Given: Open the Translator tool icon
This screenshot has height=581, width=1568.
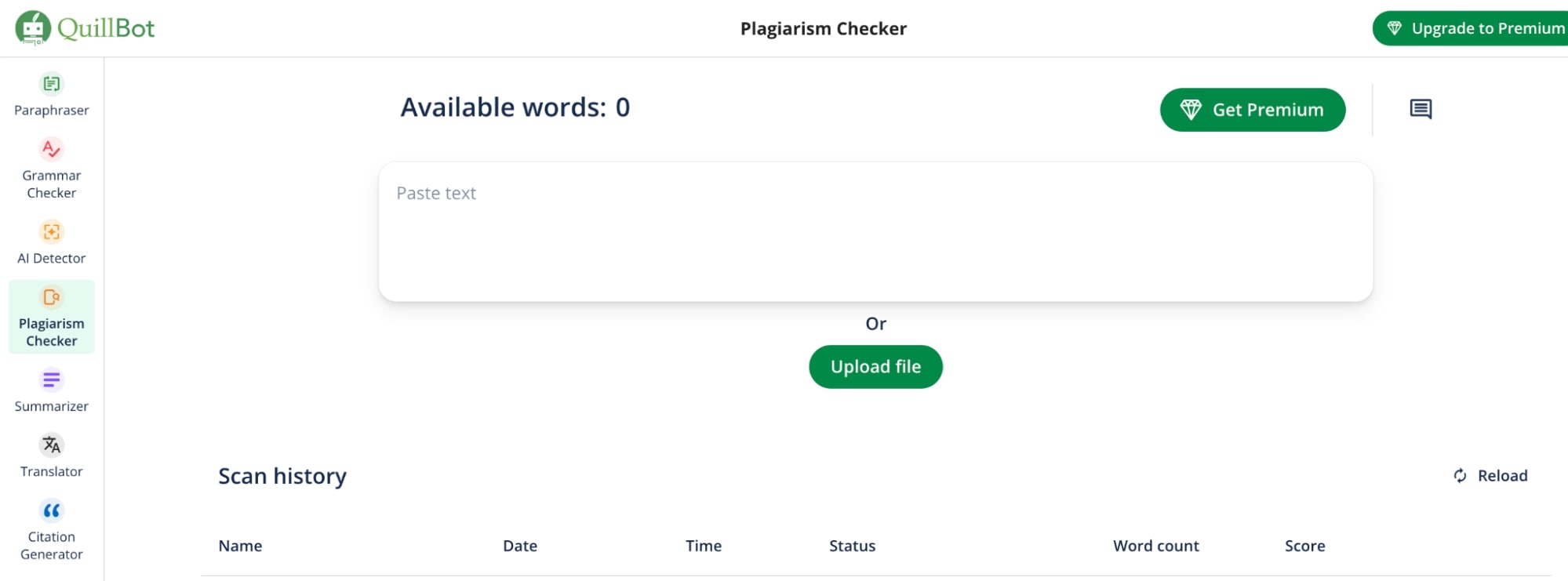Looking at the screenshot, I should (52, 445).
